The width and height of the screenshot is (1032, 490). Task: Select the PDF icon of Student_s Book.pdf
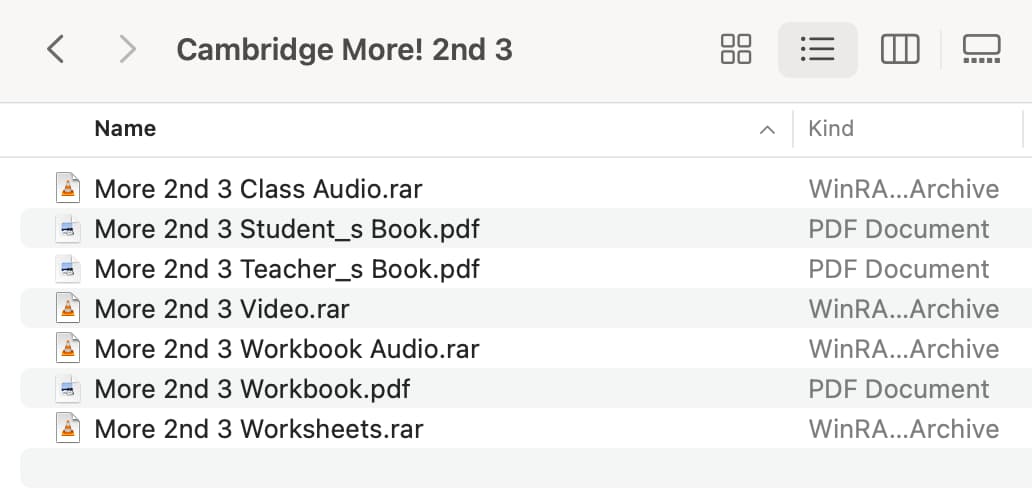pos(68,229)
